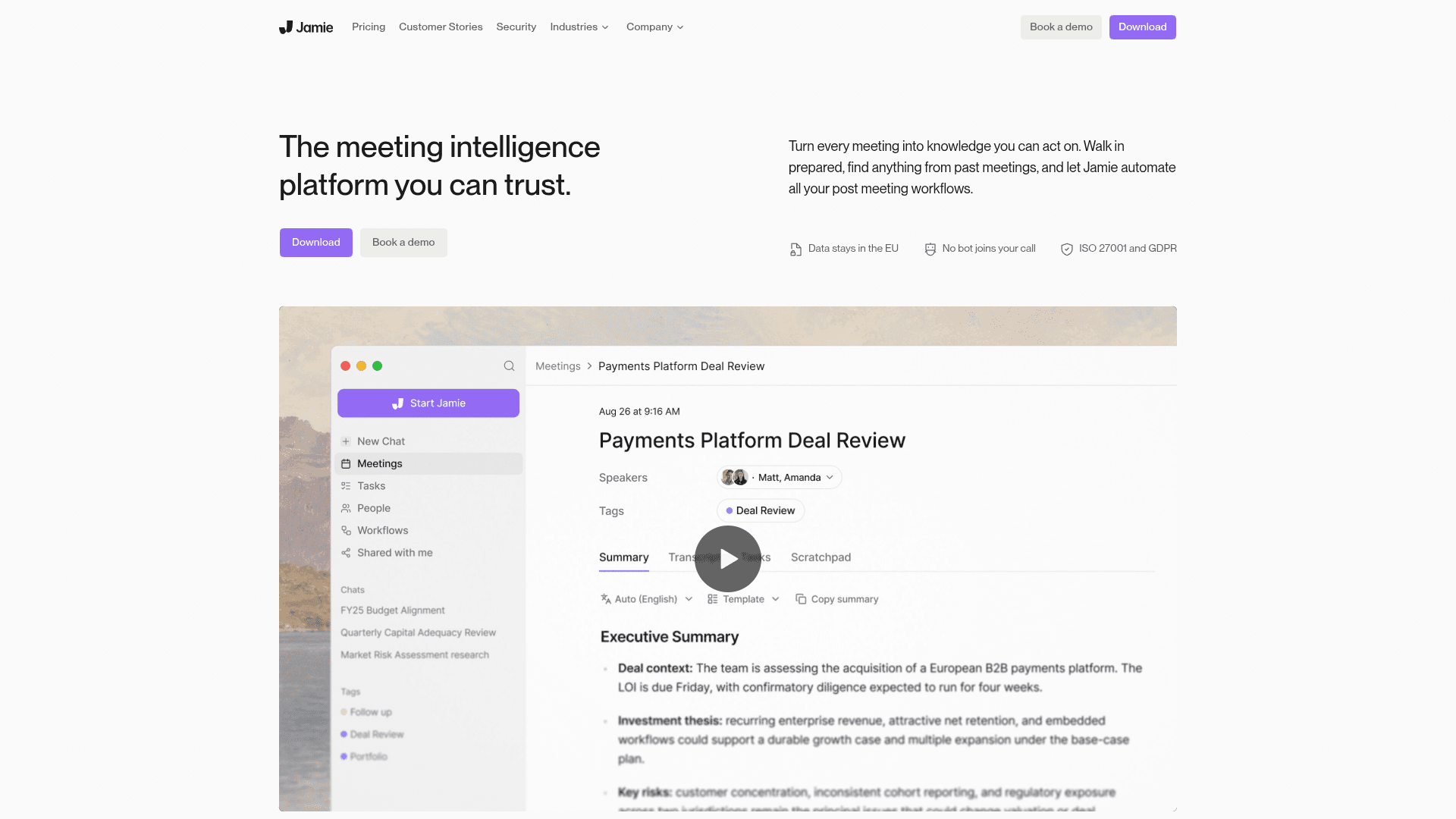Click the yellow window dot in app mockup
The image size is (1456, 819).
click(x=362, y=366)
